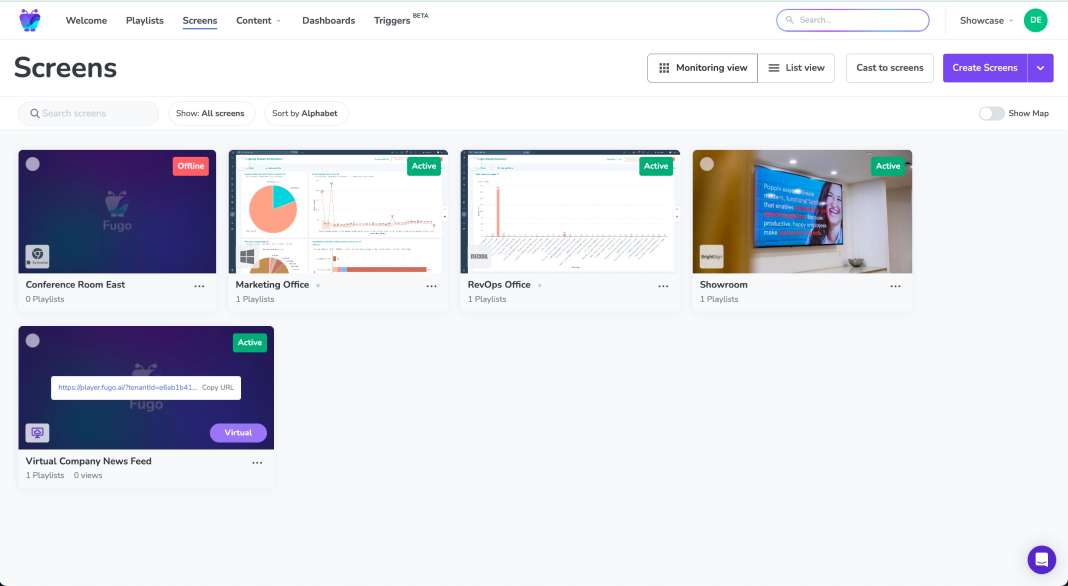
Task: Expand the Create Screens dropdown arrow
Action: click(1040, 68)
